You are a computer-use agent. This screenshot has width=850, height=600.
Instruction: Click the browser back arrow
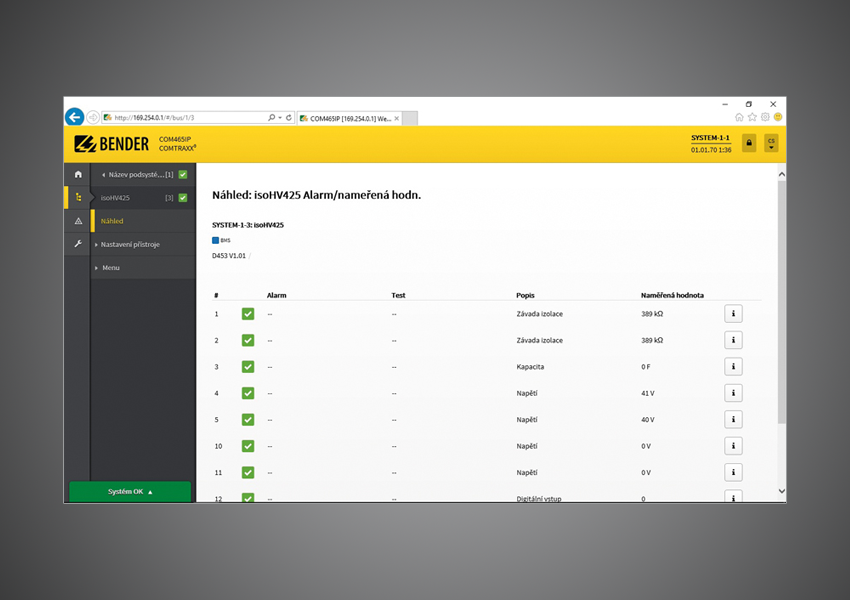click(x=75, y=117)
